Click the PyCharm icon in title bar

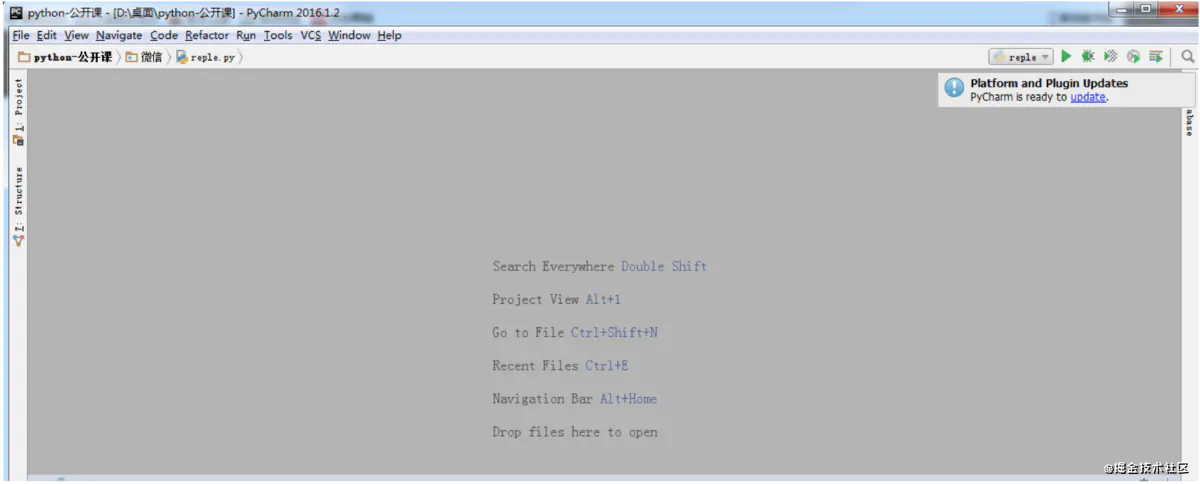(x=16, y=12)
